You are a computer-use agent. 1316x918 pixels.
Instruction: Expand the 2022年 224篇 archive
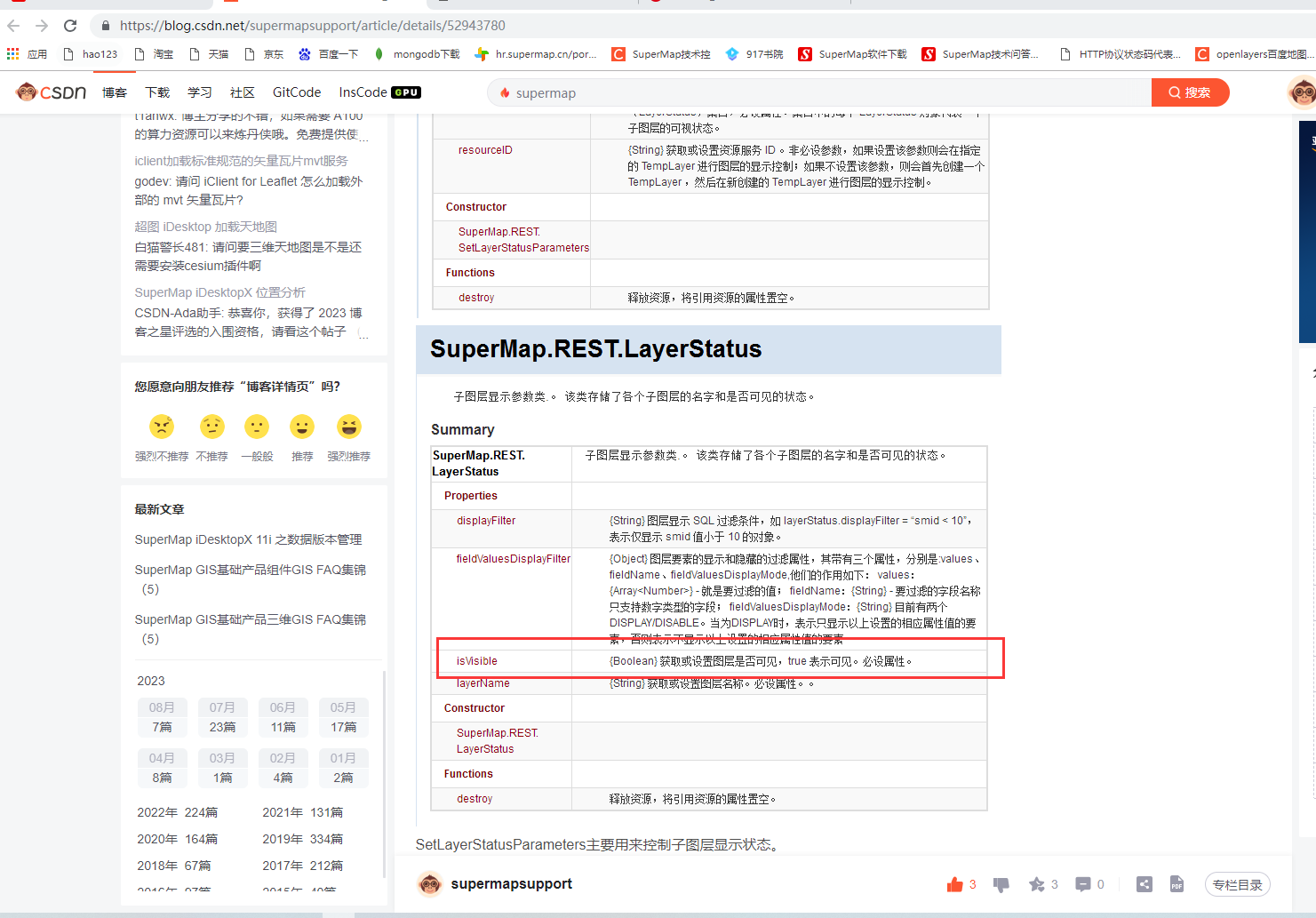click(x=178, y=812)
